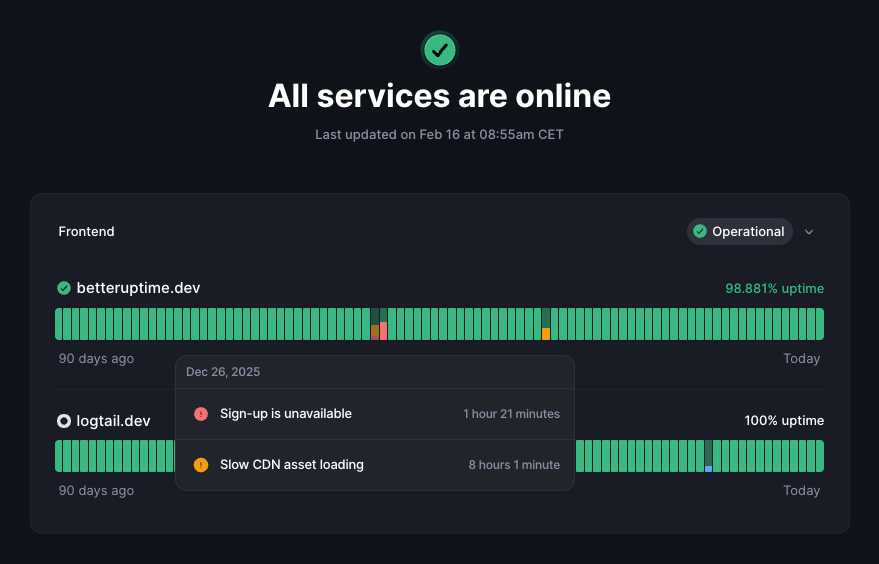
Task: Click the orange warning icon for Slow CDN asset loading
Action: (x=201, y=465)
